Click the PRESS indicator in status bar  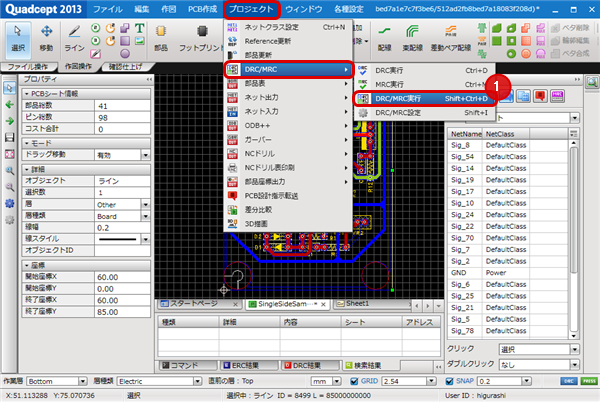click(x=589, y=381)
